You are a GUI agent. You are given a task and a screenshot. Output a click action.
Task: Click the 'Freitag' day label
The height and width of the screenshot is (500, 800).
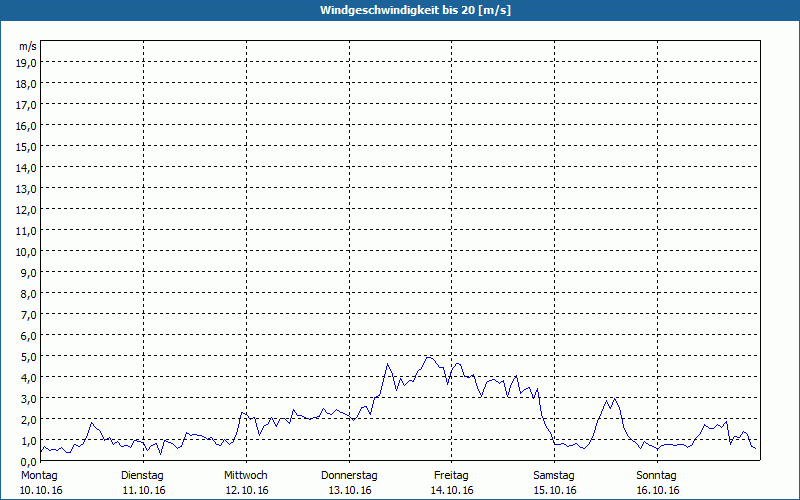click(x=451, y=476)
